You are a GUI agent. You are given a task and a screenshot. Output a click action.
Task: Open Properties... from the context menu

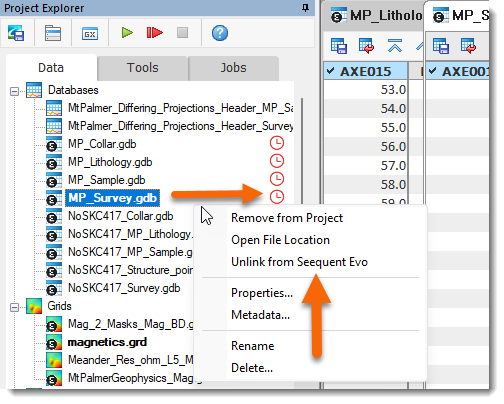tap(262, 293)
